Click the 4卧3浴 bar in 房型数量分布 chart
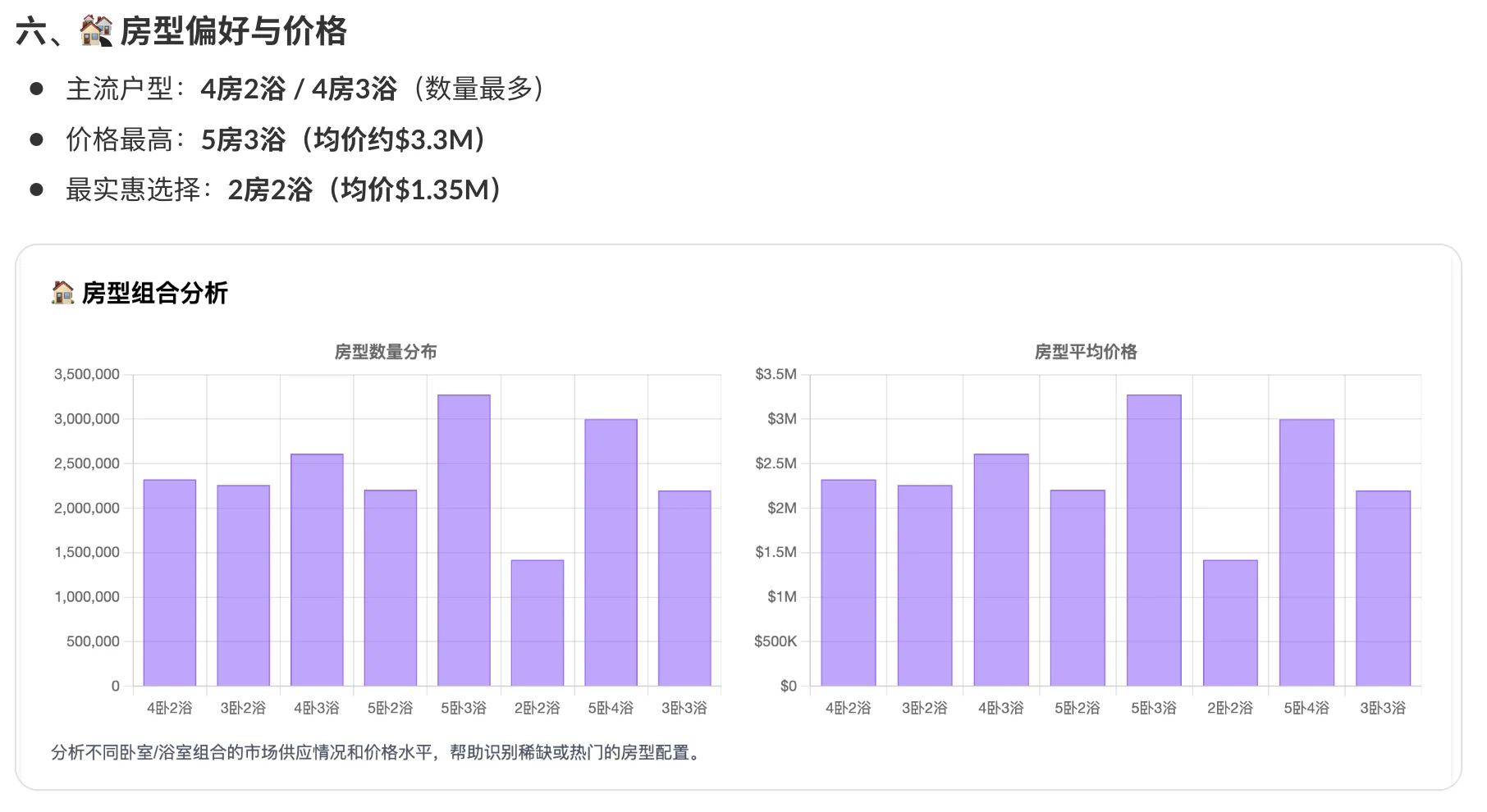 click(x=317, y=570)
